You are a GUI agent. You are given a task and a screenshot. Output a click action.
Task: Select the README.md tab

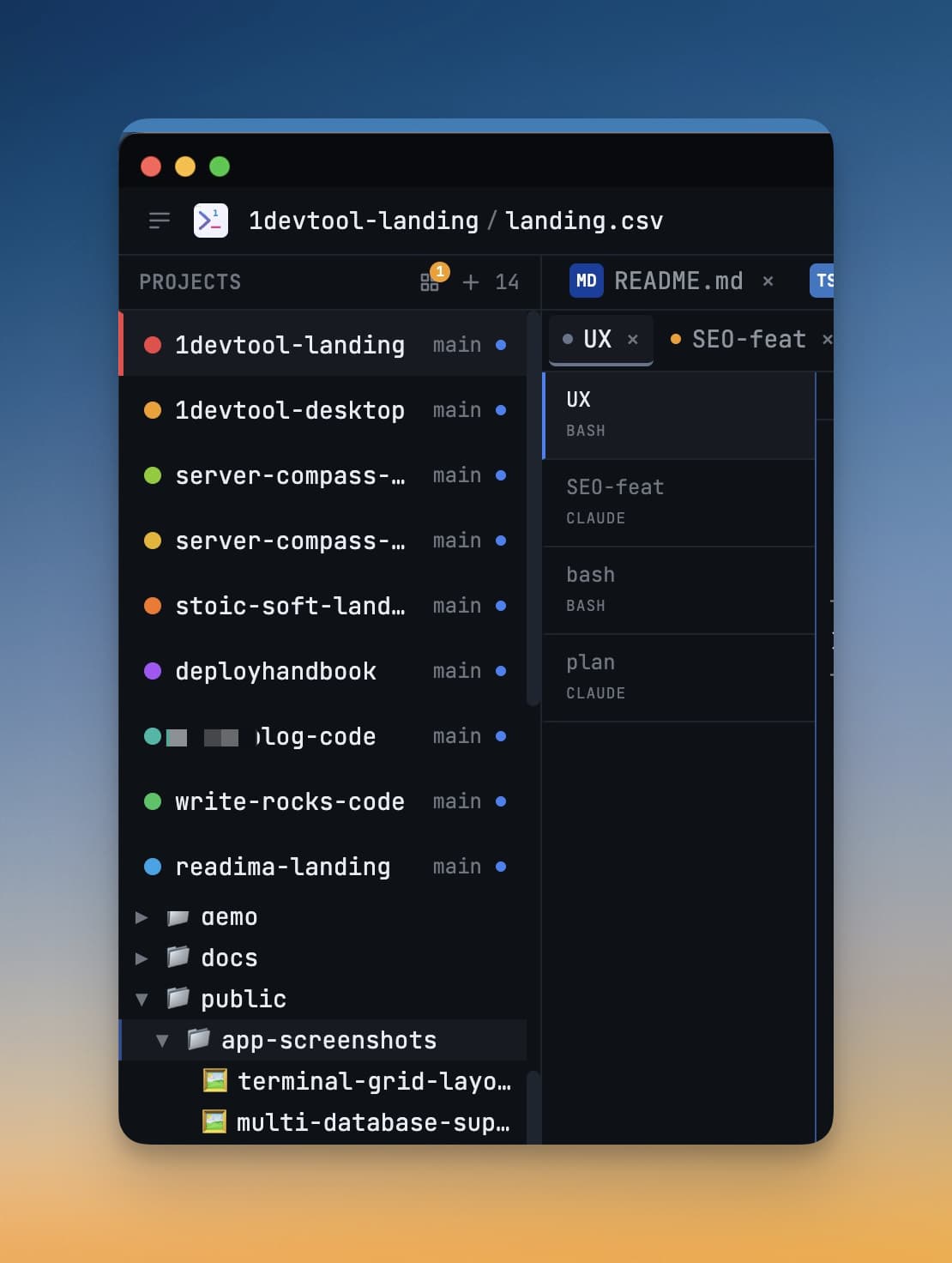pyautogui.click(x=678, y=281)
